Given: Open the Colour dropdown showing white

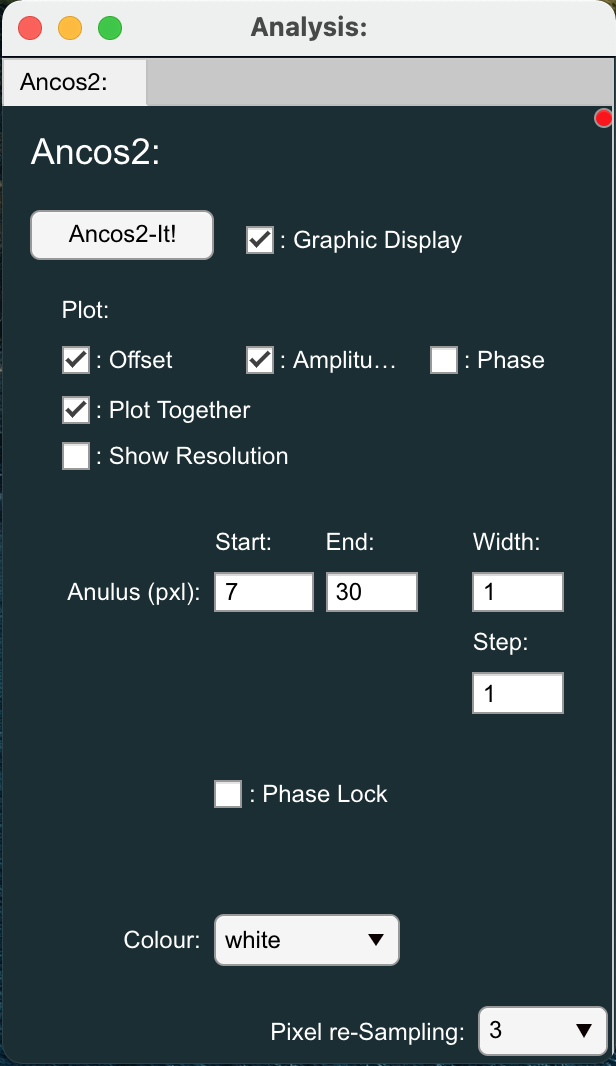Looking at the screenshot, I should pyautogui.click(x=306, y=940).
